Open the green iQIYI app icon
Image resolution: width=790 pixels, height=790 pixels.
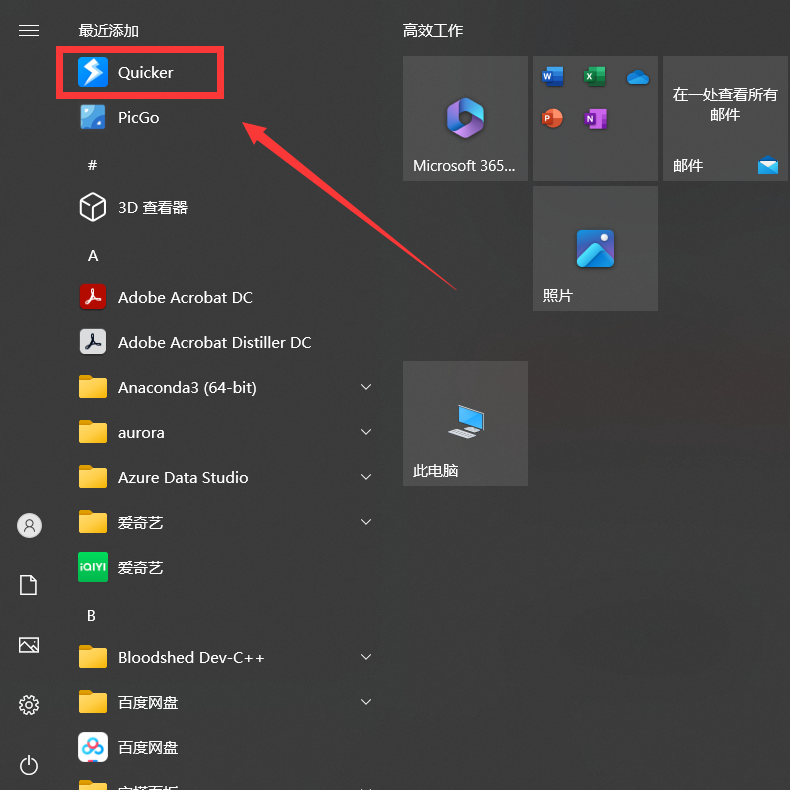point(93,567)
